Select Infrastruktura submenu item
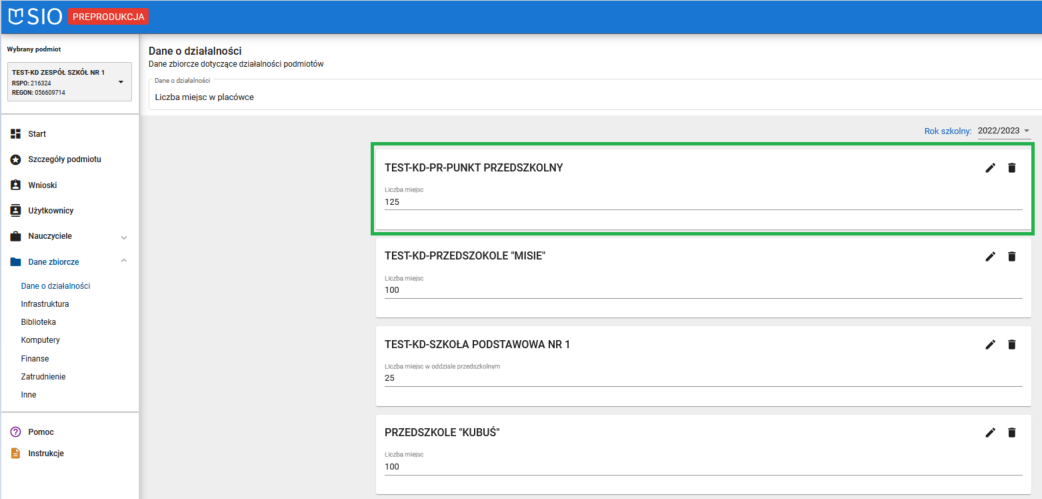The height and width of the screenshot is (499, 1042). 45,304
